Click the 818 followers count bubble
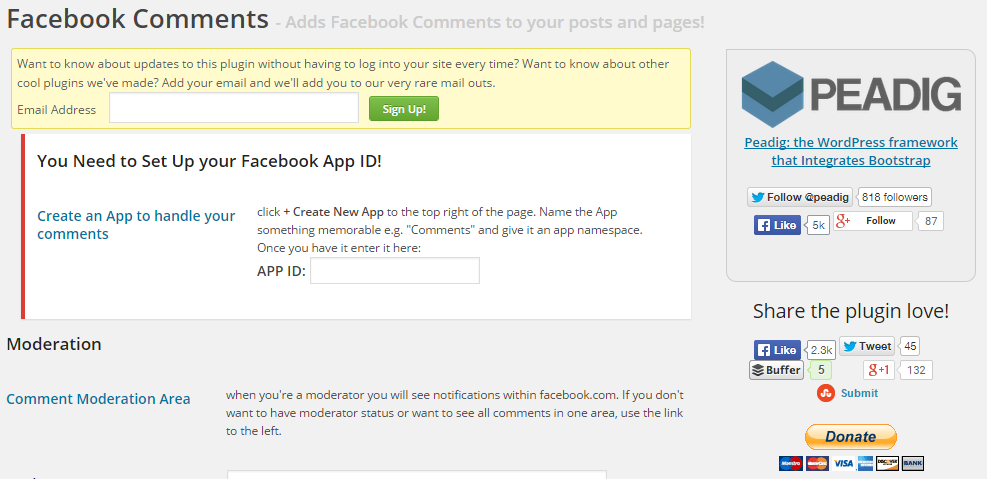The height and width of the screenshot is (479, 987). (894, 197)
